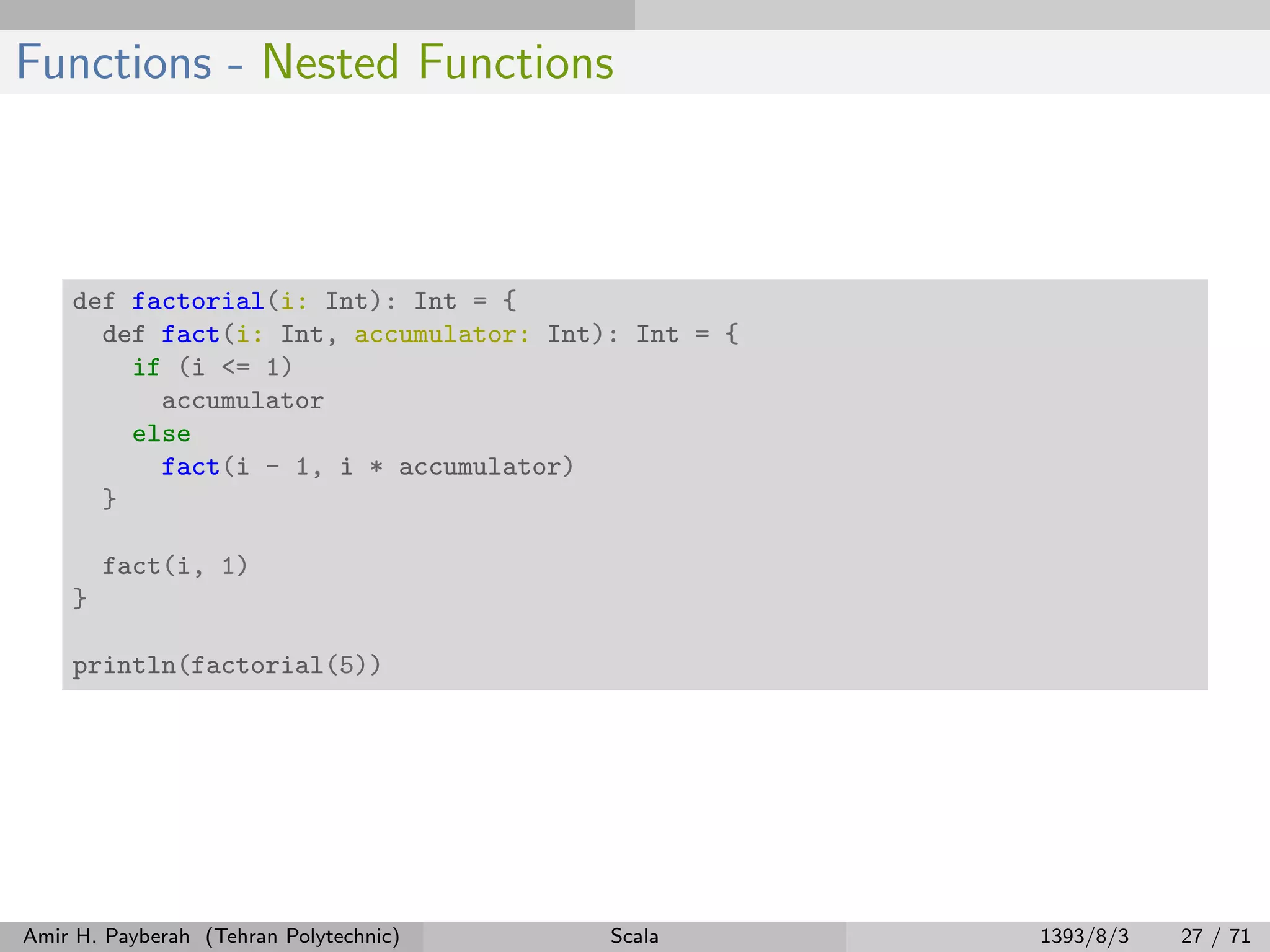Screen dimensions: 1270x952
Task: Click the 'fact(i, 1)' call line
Action: (x=175, y=566)
